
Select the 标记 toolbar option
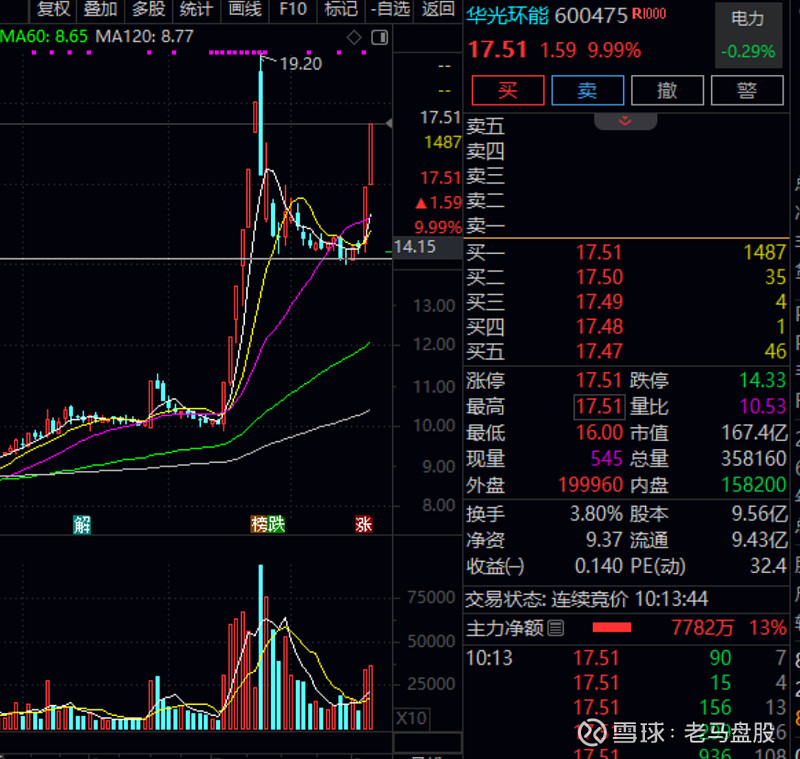(340, 9)
